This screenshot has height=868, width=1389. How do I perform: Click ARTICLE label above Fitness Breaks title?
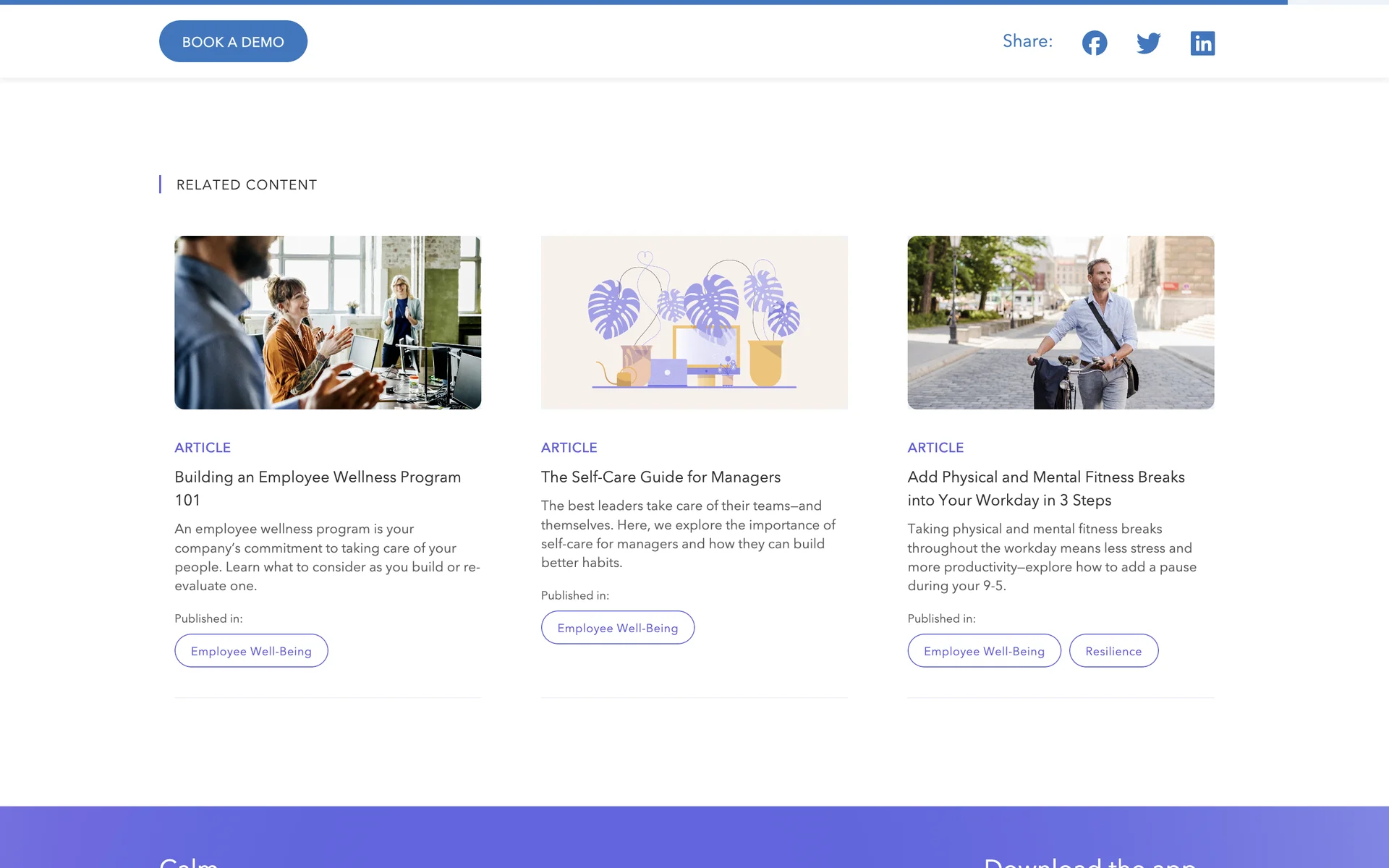(935, 448)
